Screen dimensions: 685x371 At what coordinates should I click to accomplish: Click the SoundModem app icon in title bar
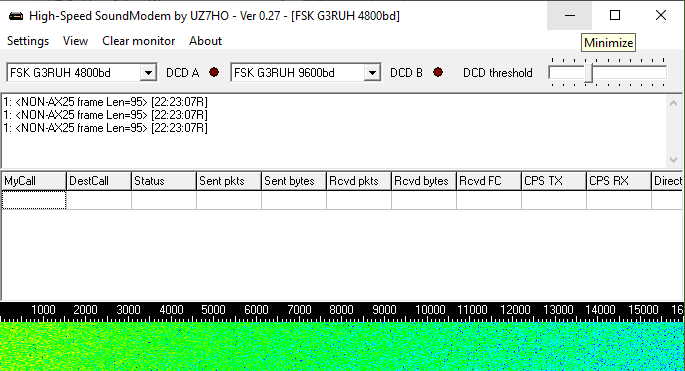pos(16,16)
